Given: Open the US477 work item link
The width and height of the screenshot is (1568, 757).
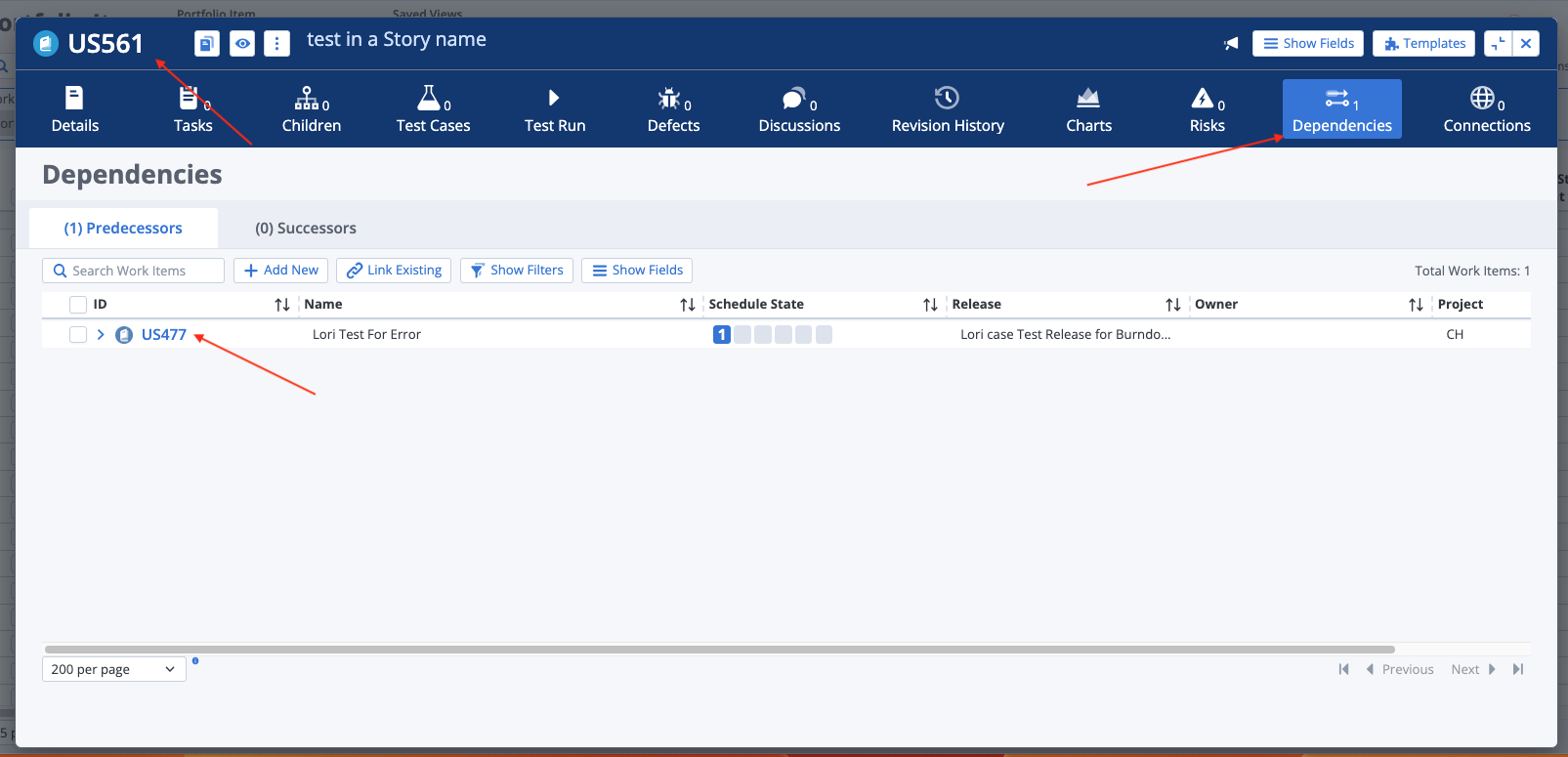Looking at the screenshot, I should [x=163, y=335].
